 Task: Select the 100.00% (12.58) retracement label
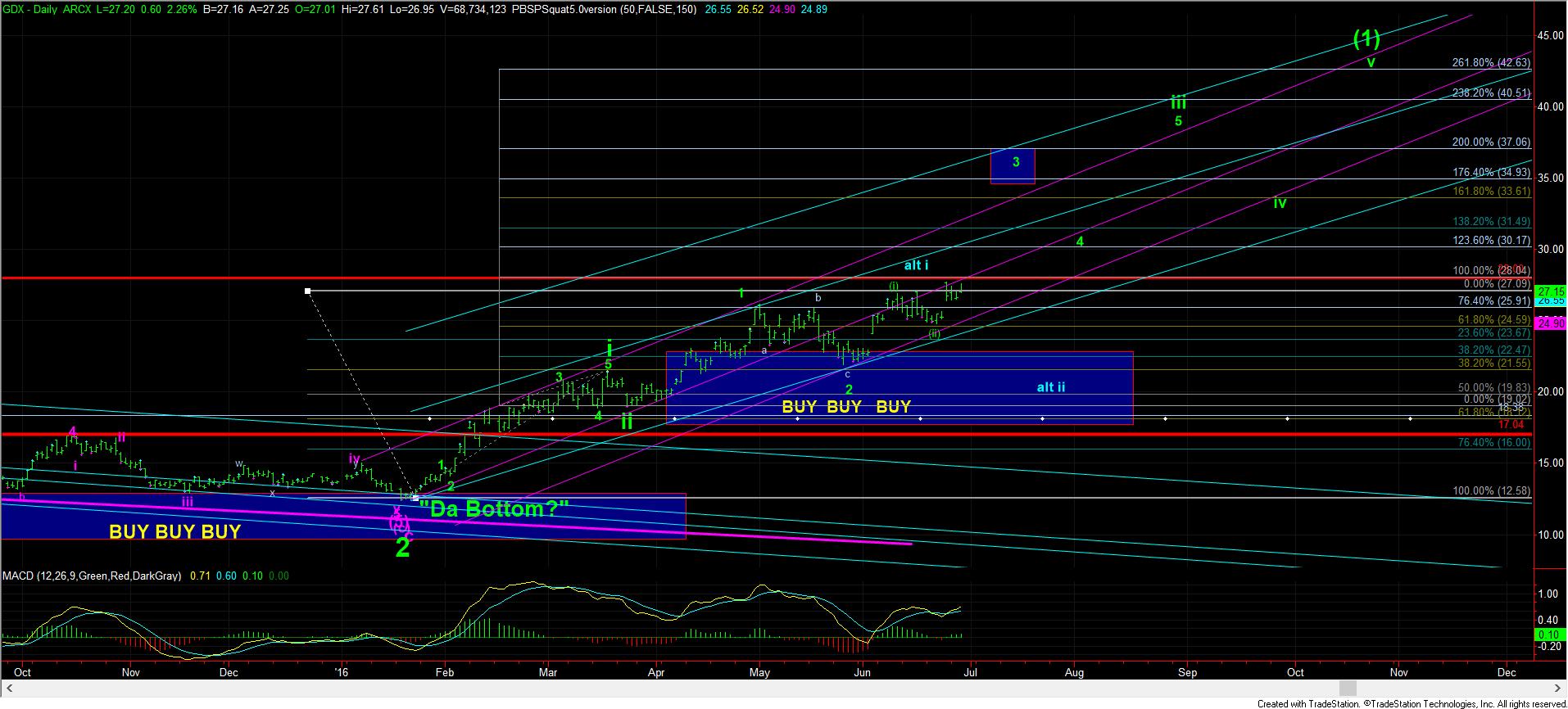[x=1490, y=491]
